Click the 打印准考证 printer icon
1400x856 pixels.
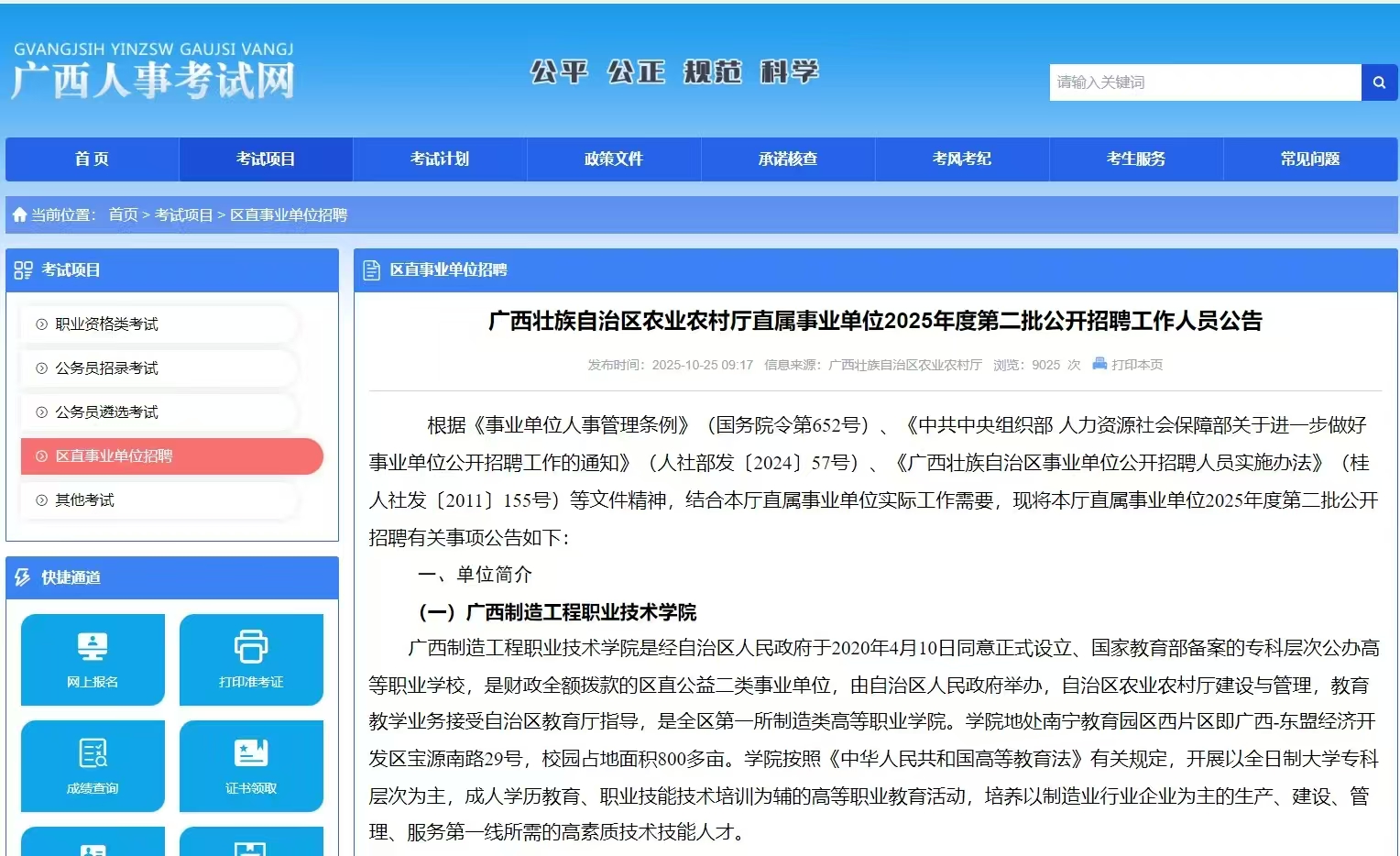tap(251, 648)
